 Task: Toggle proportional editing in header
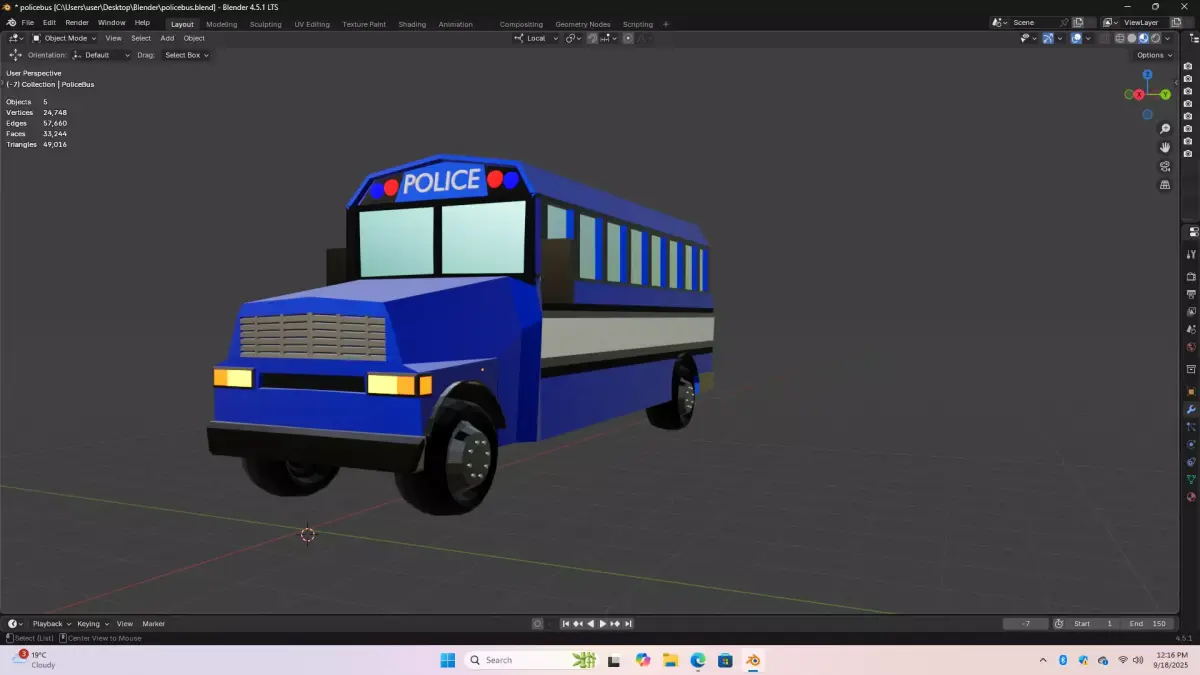pyautogui.click(x=628, y=38)
